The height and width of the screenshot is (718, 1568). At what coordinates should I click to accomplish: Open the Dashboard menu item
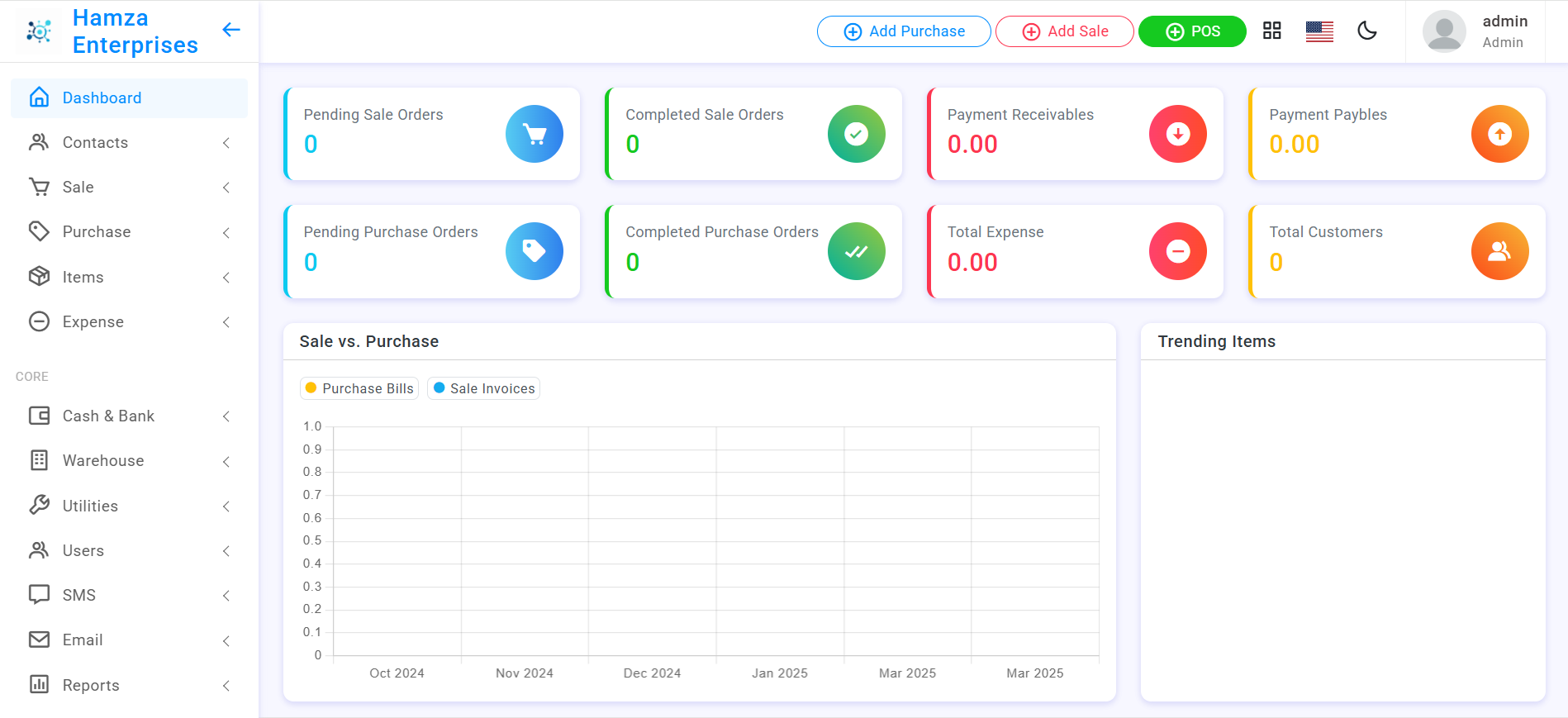pyautogui.click(x=129, y=97)
